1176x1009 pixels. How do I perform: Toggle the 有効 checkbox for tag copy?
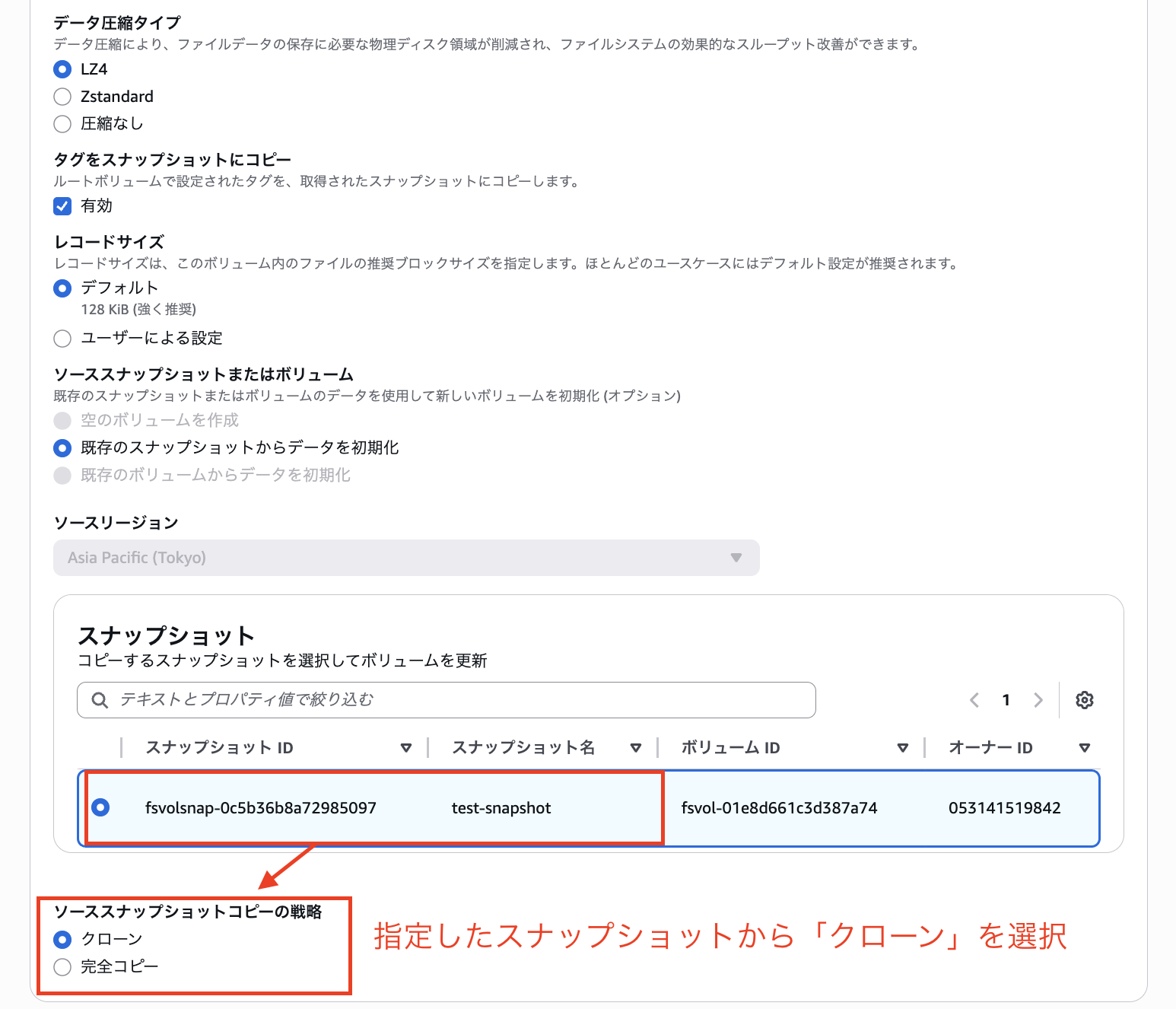pyautogui.click(x=62, y=206)
